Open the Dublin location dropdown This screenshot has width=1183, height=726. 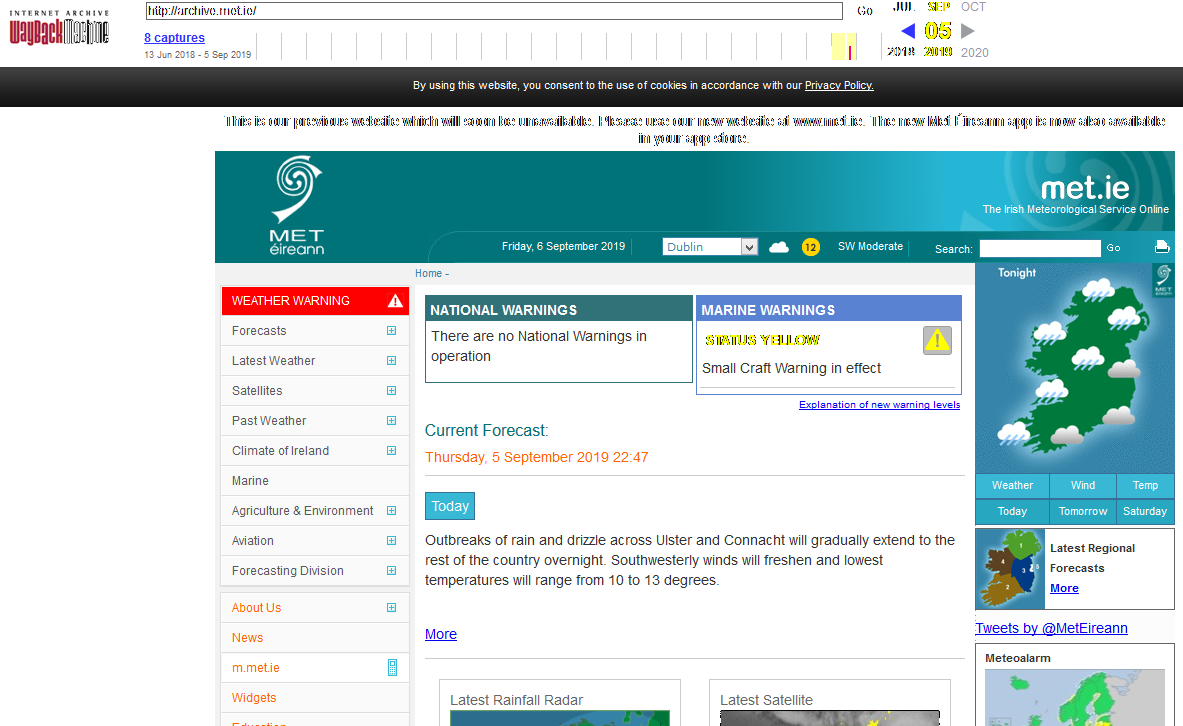[710, 247]
